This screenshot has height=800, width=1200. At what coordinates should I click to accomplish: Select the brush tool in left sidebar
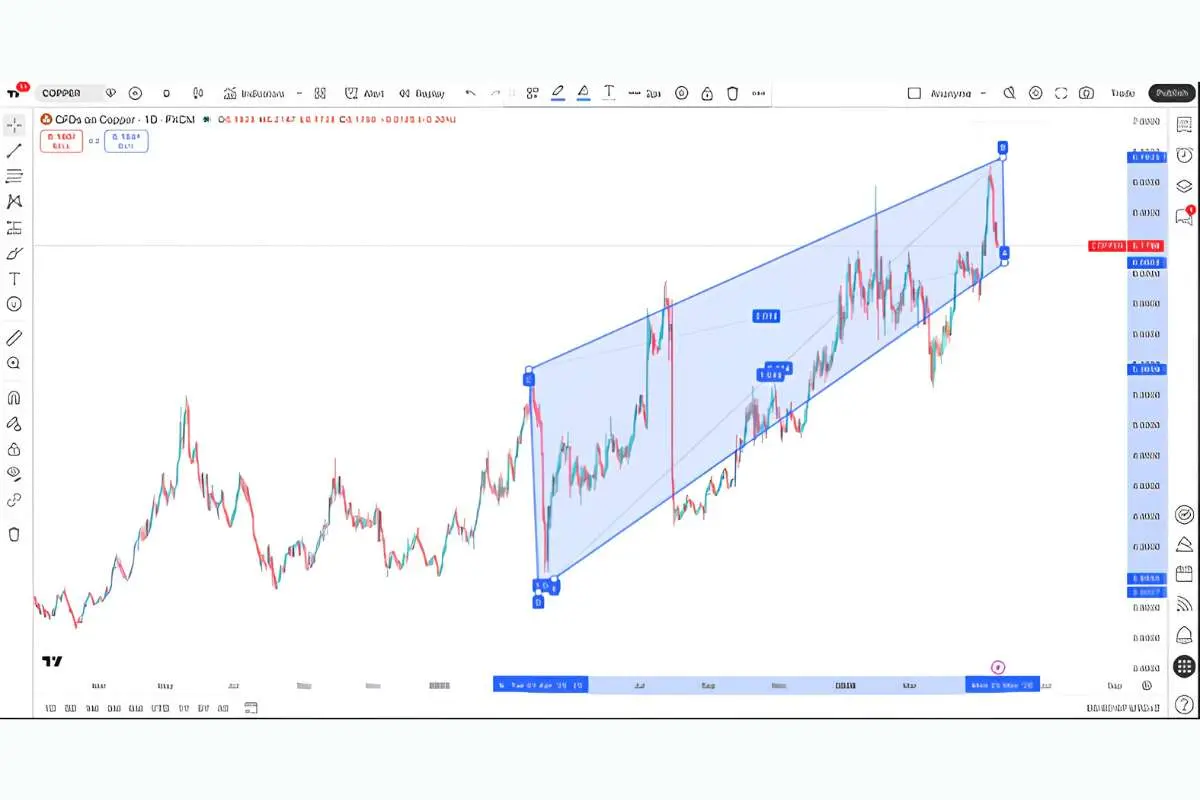coord(14,253)
